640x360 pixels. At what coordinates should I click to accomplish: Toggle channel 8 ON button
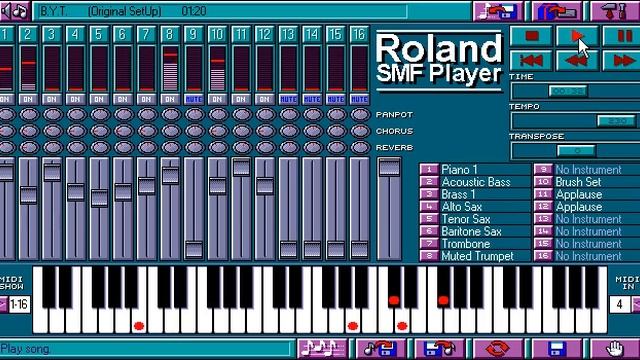170,99
